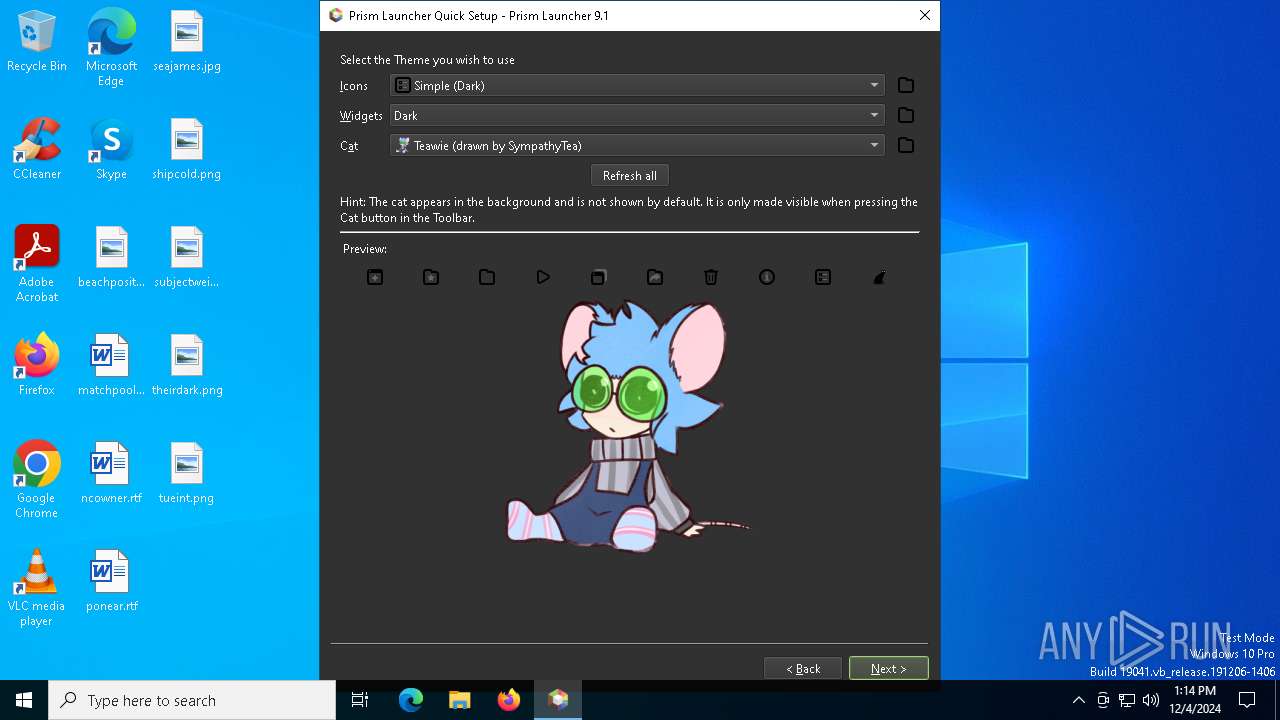Select the subjectwei desktop image file
Viewport: 1280px width, 720px height.
click(187, 258)
